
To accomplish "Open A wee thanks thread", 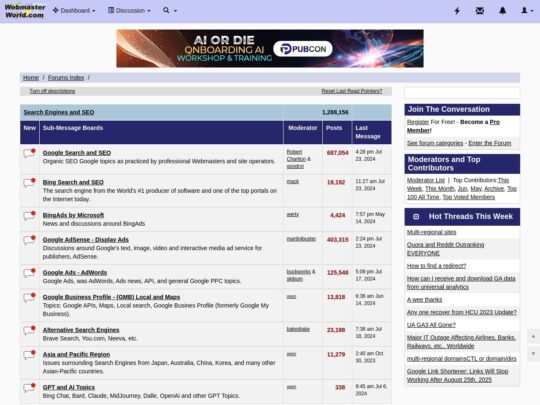I will click(x=424, y=300).
